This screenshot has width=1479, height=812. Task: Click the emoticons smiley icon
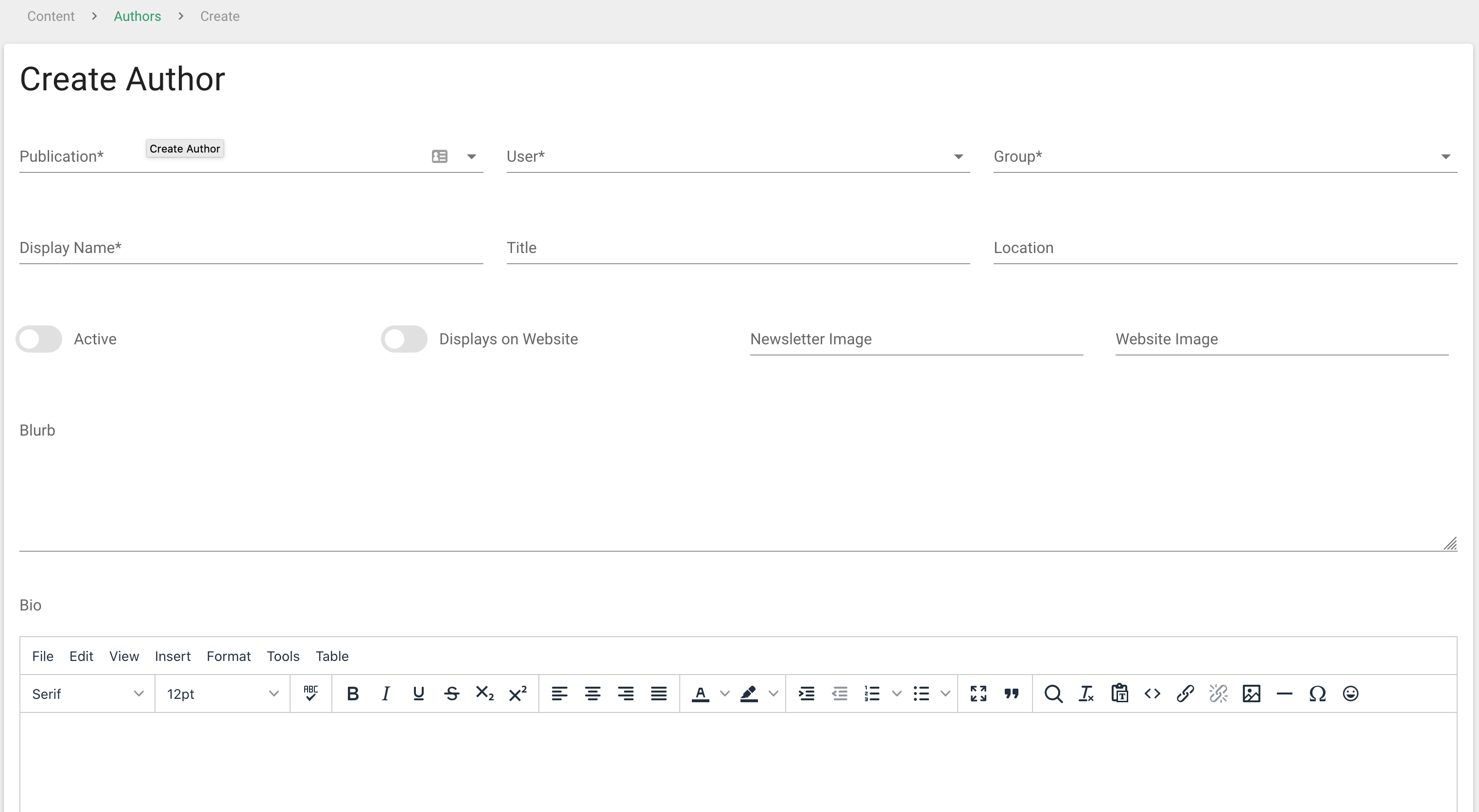1350,694
